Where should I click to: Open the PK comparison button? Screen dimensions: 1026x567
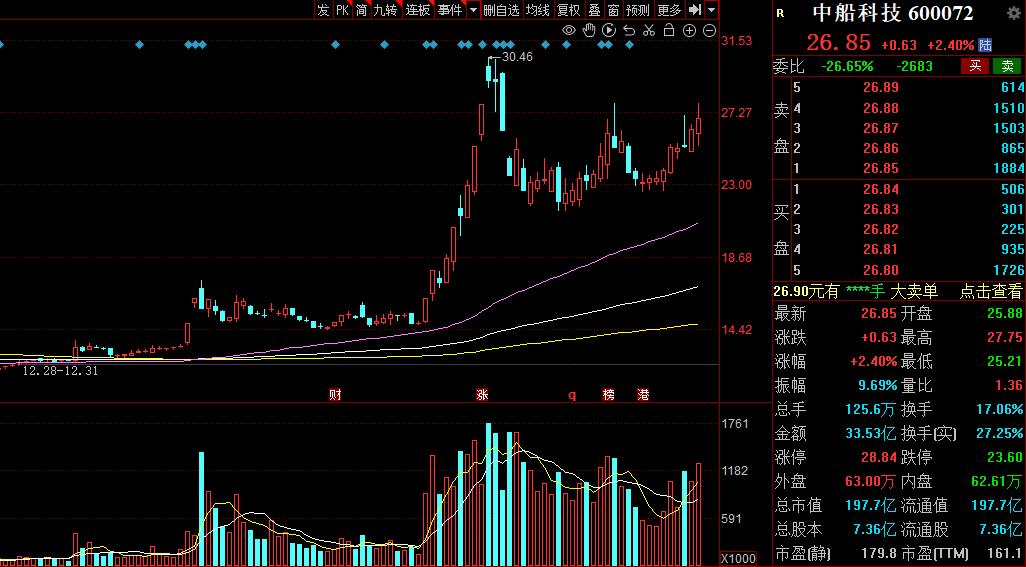[x=342, y=10]
